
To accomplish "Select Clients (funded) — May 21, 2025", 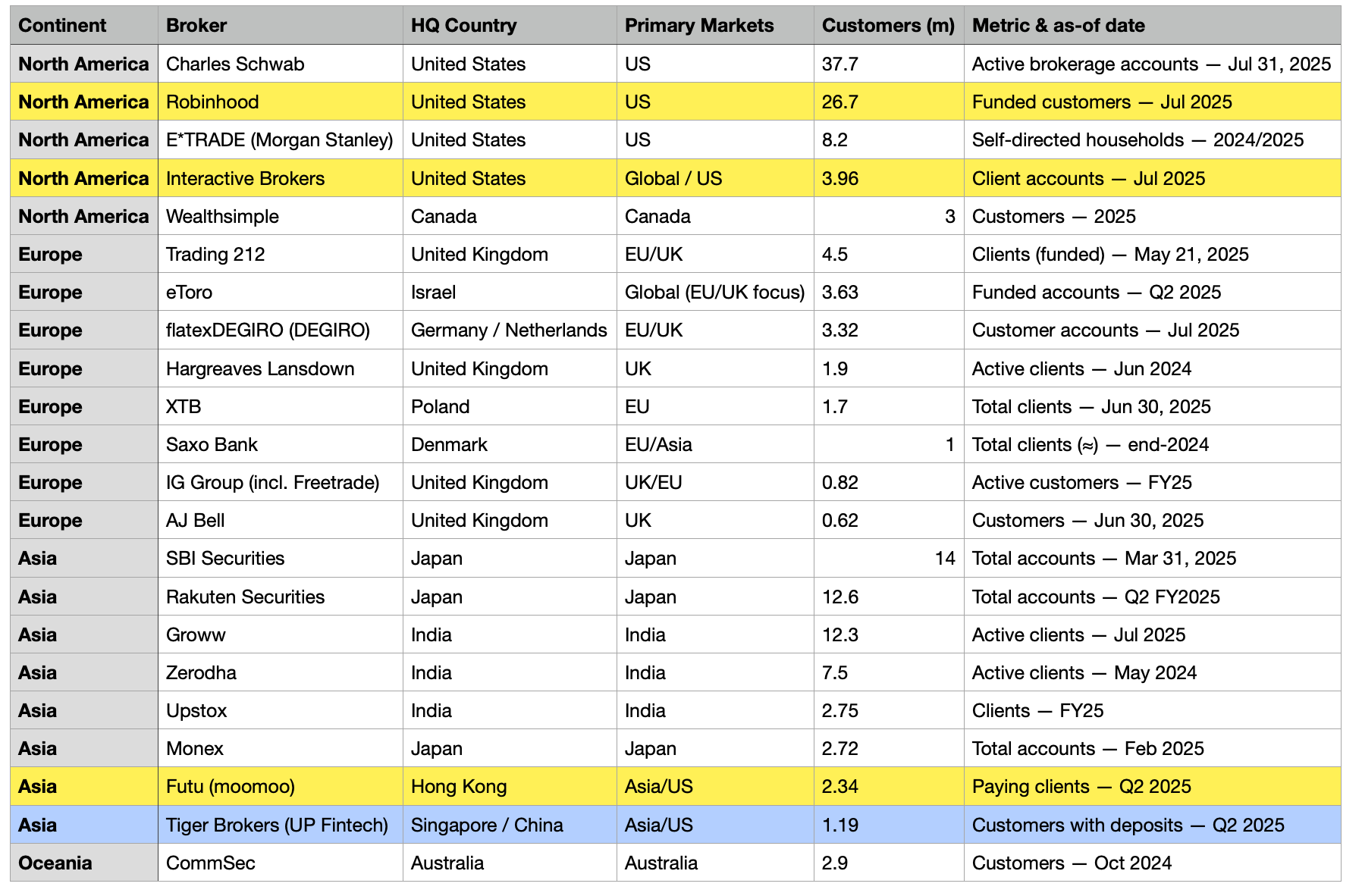I will point(1153,254).
